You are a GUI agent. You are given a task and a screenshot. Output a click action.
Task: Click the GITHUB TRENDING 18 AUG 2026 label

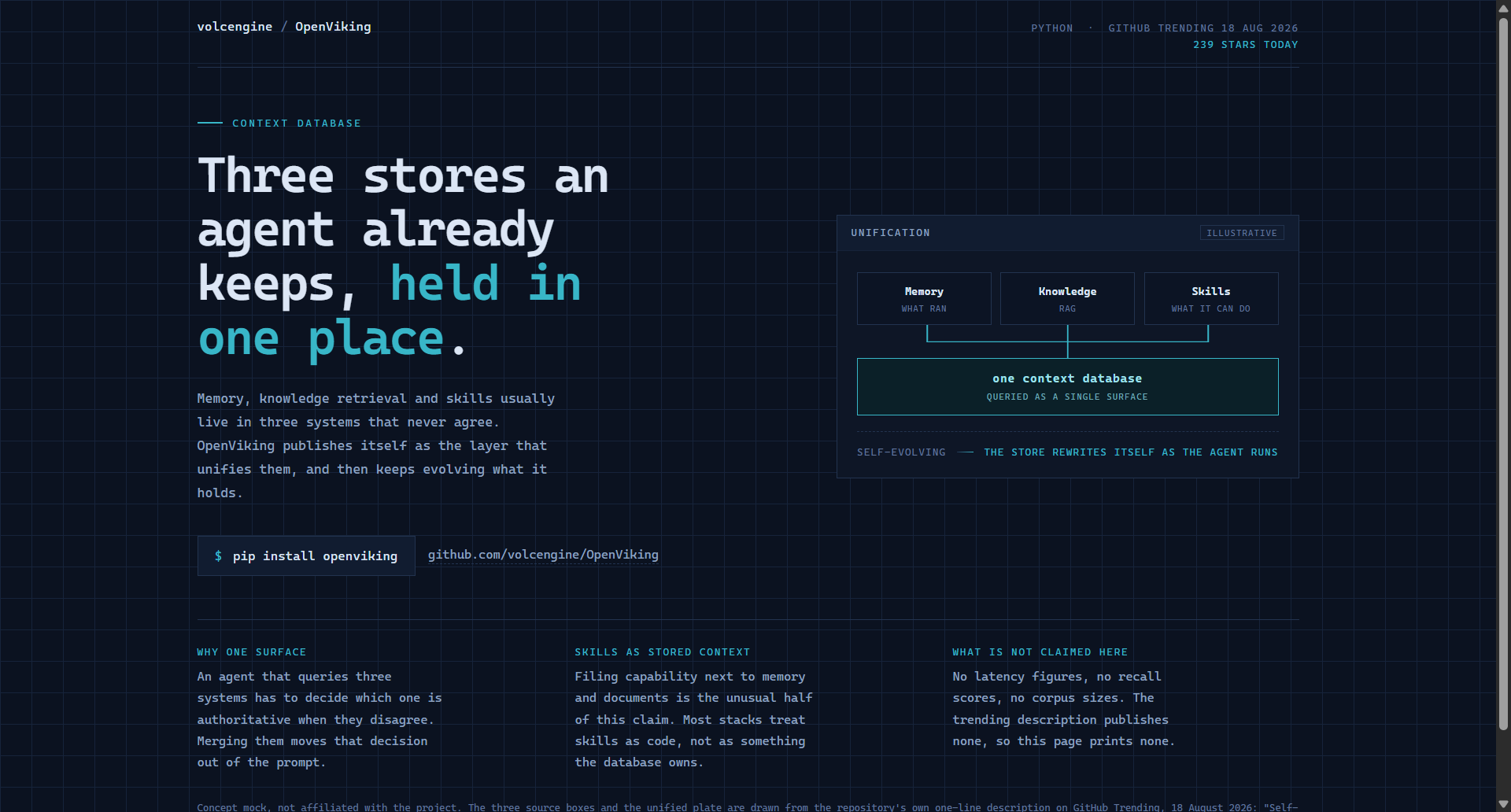1203,28
